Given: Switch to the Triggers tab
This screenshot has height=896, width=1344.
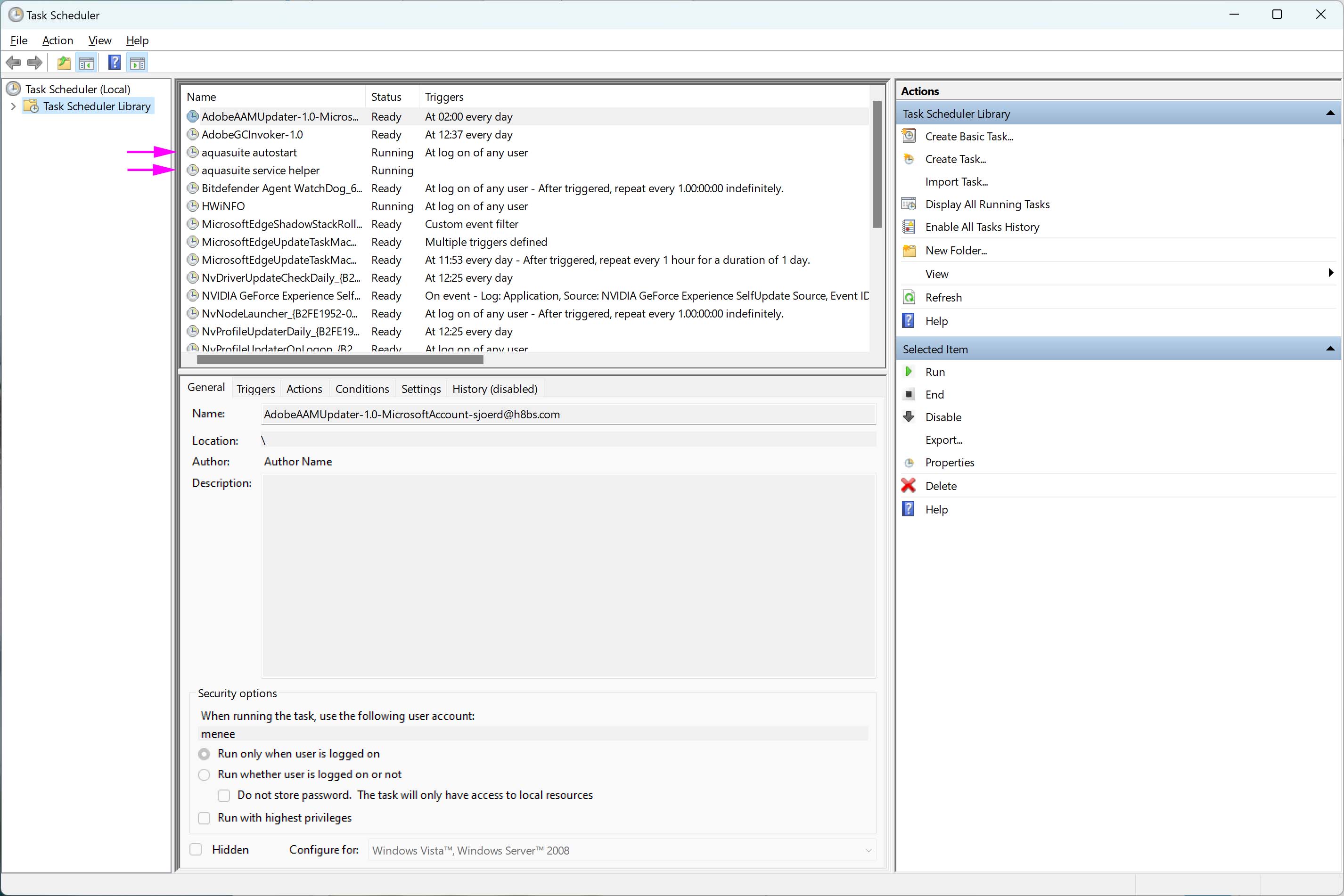Looking at the screenshot, I should [x=255, y=389].
